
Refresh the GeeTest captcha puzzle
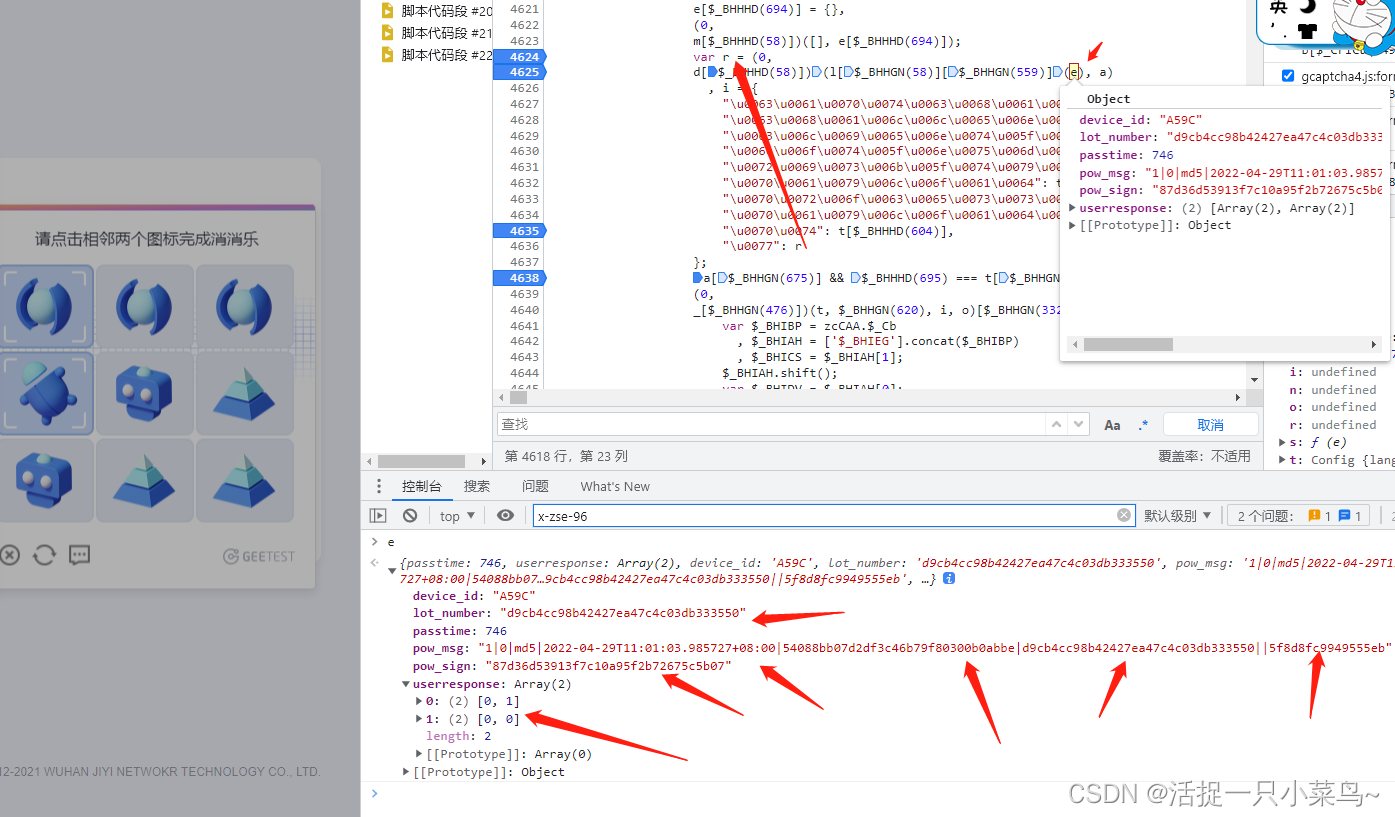click(44, 555)
